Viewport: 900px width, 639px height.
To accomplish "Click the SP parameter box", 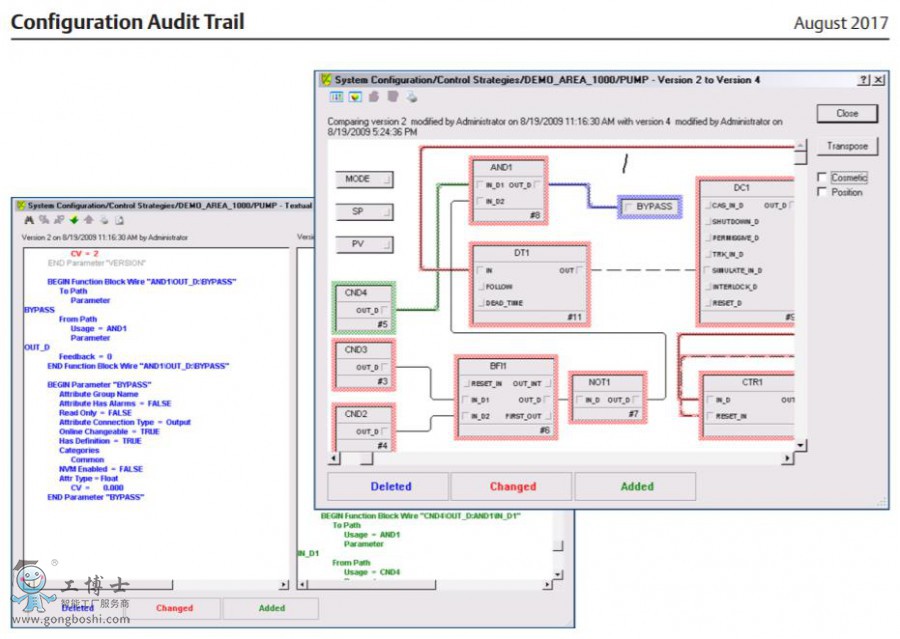I will (x=364, y=212).
